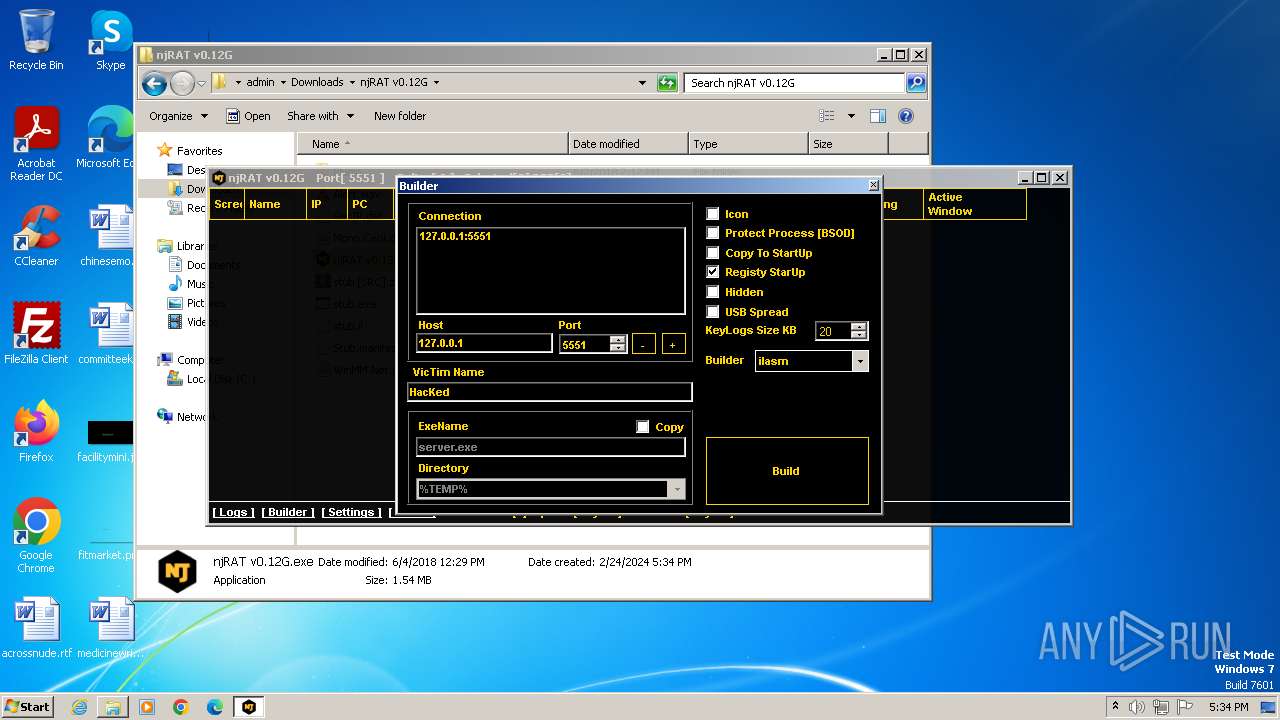
Task: Open Microsoft Edge desktop shortcut
Action: pyautogui.click(x=108, y=137)
